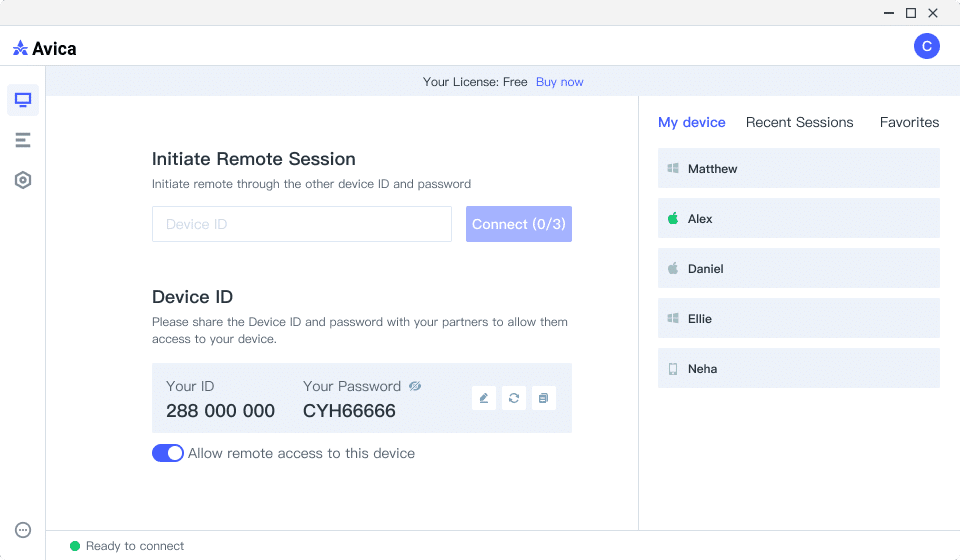Select the My device tab
The image size is (960, 560).
[x=691, y=122]
